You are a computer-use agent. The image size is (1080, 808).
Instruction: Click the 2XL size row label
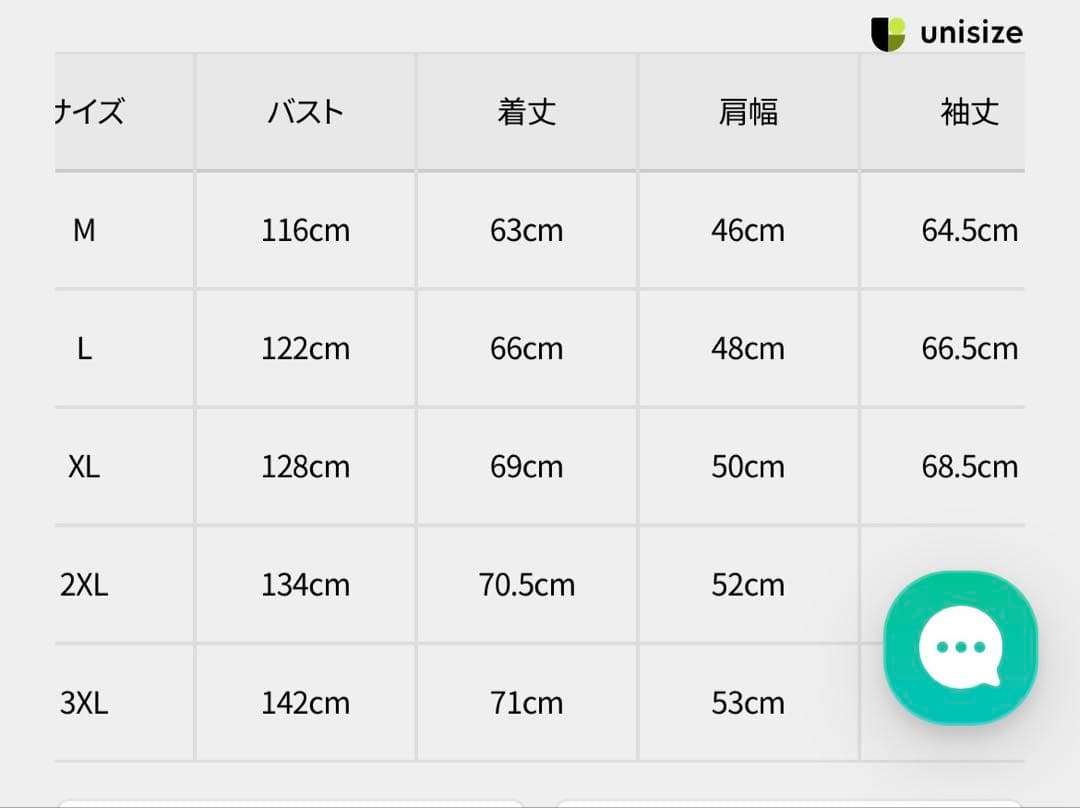84,585
